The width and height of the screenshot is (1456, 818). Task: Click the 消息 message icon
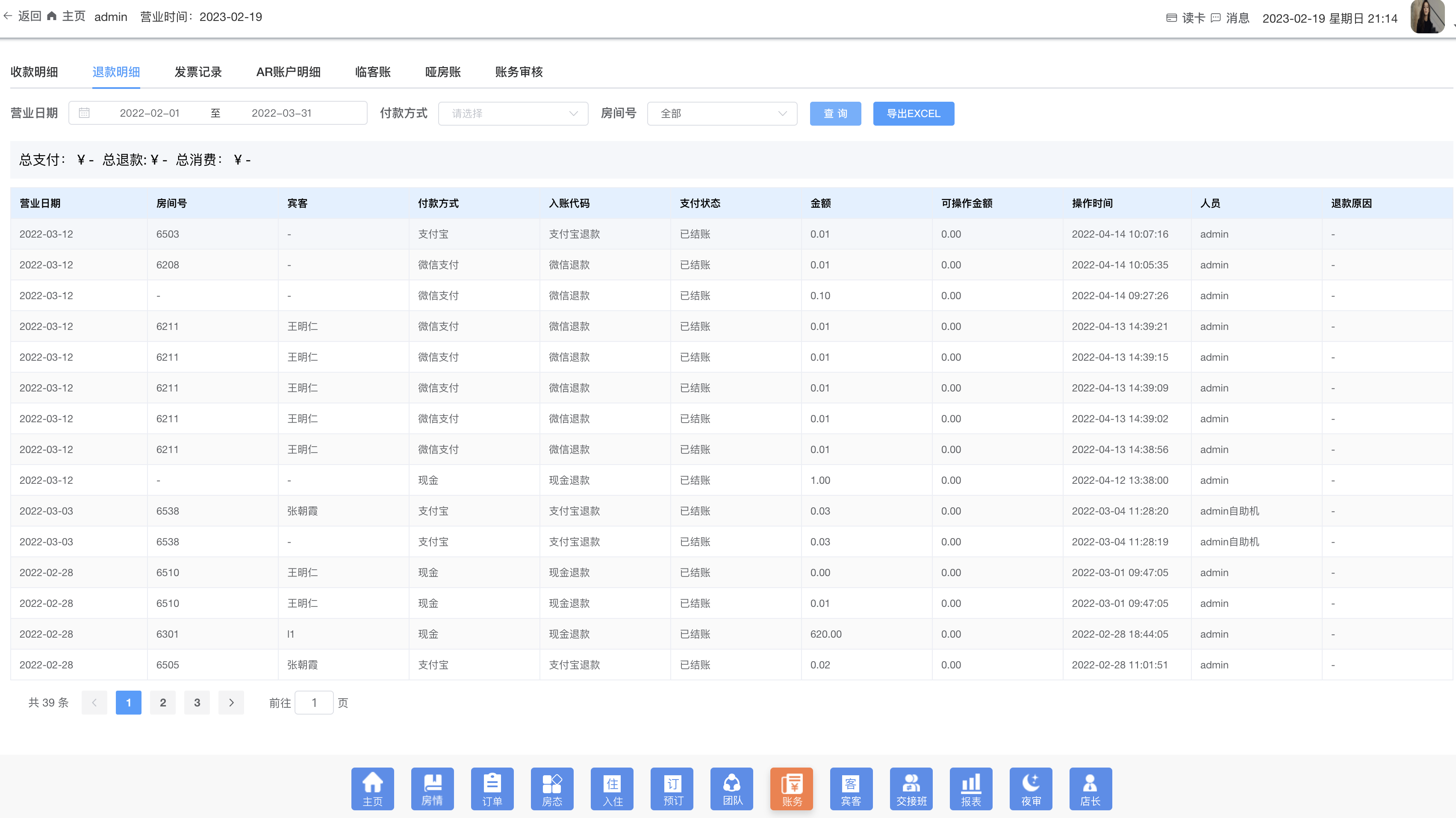tap(1216, 18)
